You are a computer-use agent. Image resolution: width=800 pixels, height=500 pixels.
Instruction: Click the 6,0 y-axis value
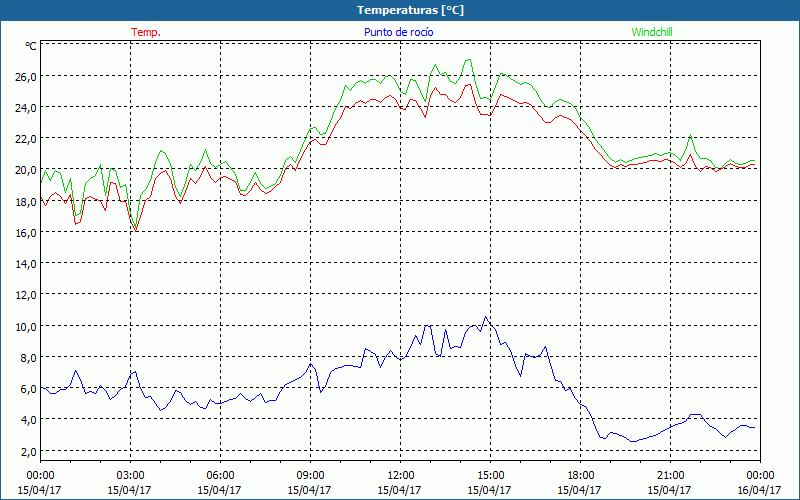(29, 389)
